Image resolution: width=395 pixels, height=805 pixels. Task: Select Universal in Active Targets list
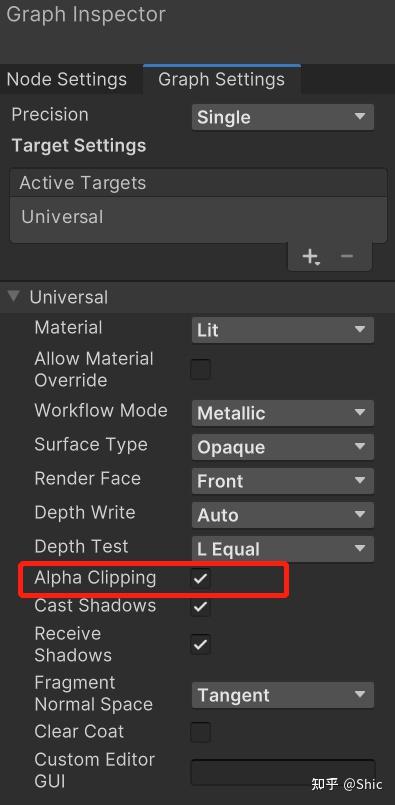[x=198, y=217]
